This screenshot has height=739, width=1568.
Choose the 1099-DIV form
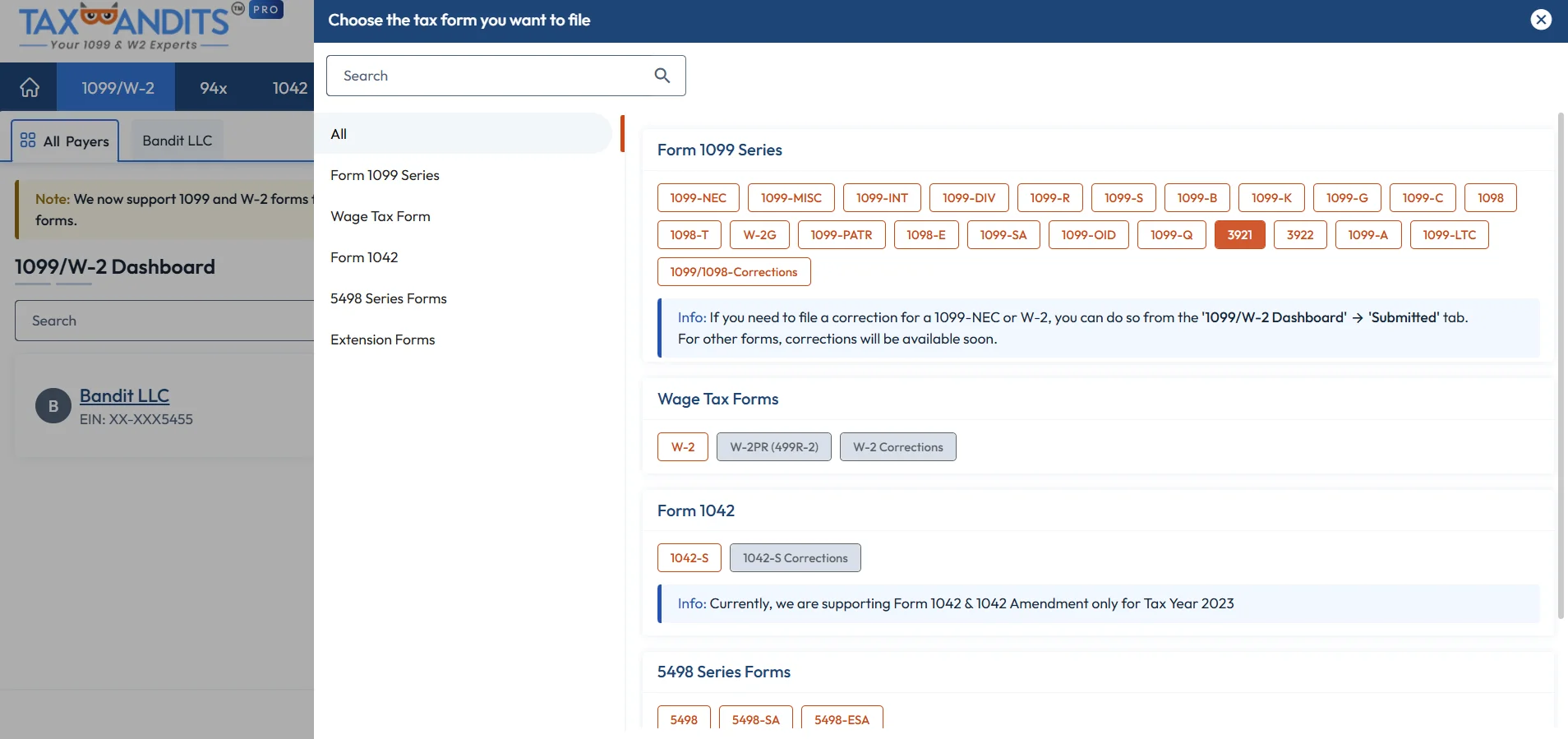click(969, 198)
